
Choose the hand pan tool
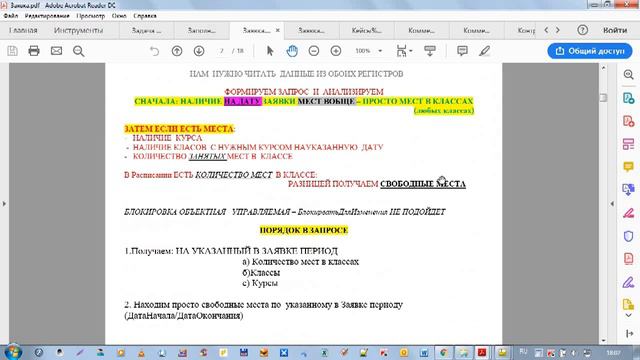pos(292,51)
